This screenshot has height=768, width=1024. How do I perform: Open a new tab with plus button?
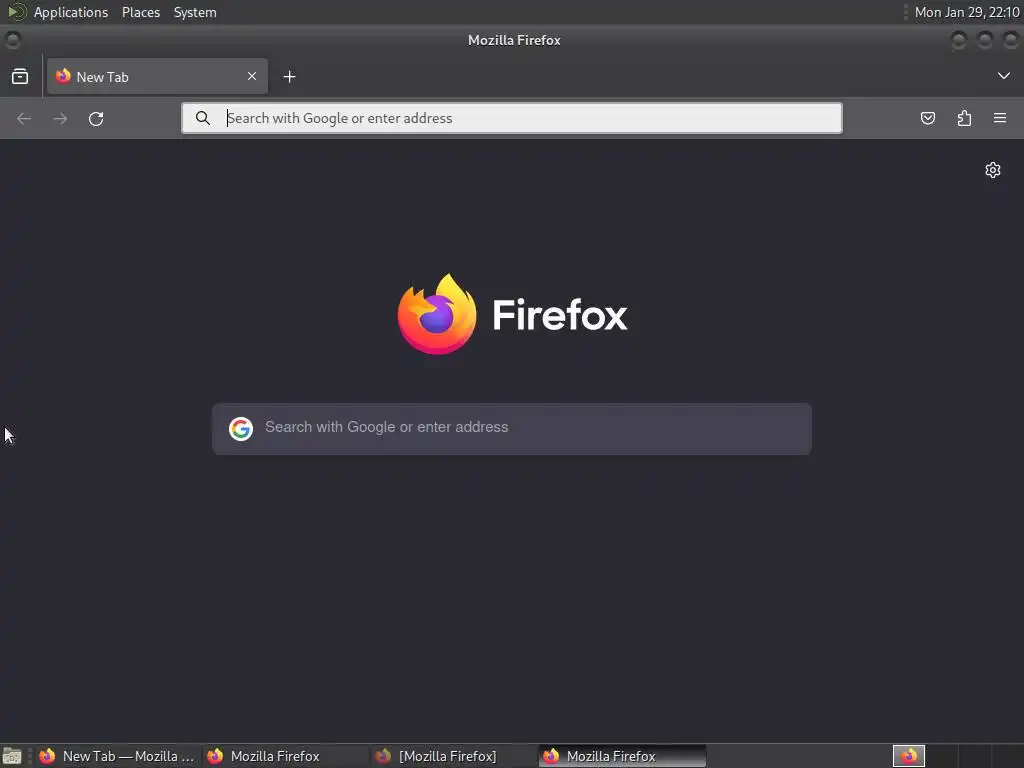(289, 77)
